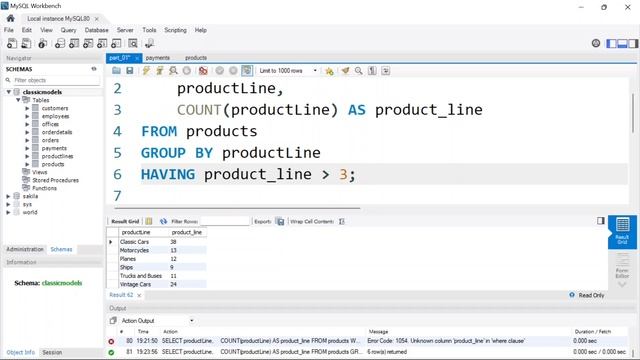Expand the sakila schema
Screen dimensions: 640x360
coord(8,196)
